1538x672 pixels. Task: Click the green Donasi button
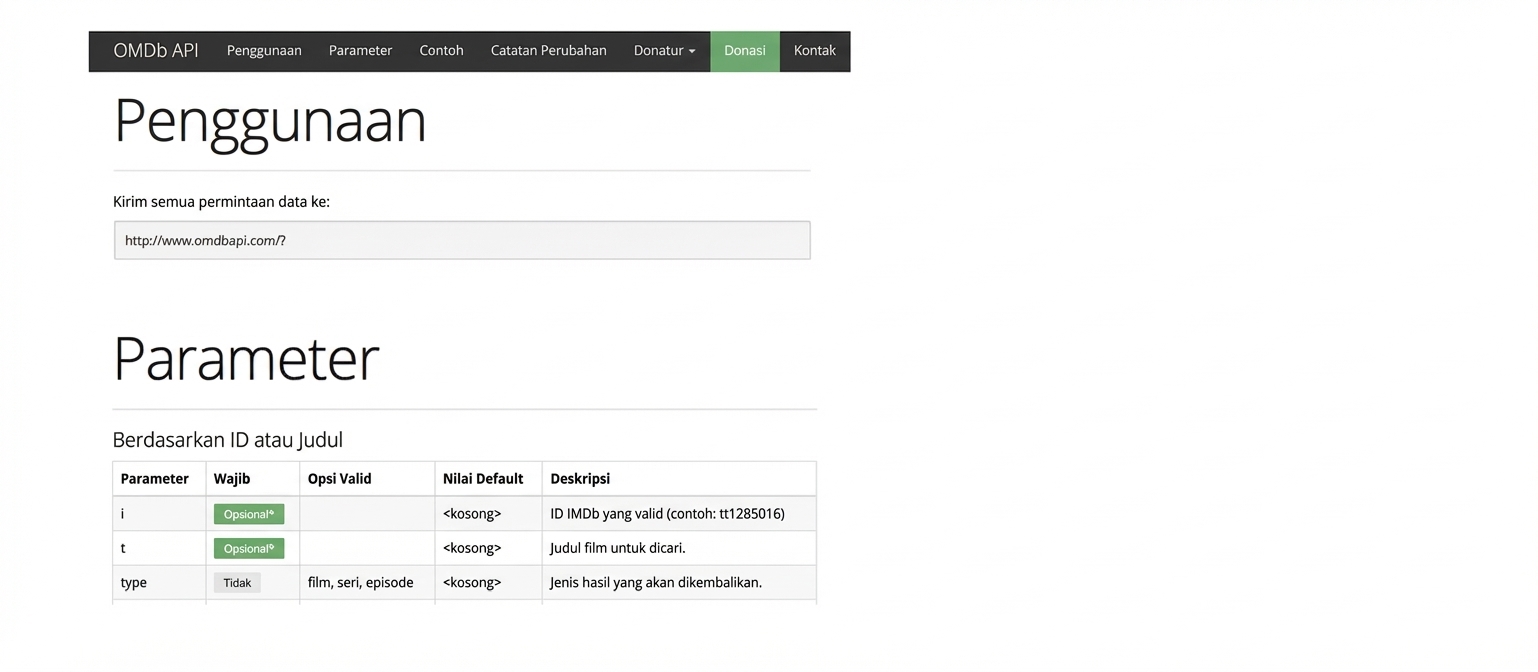tap(745, 51)
